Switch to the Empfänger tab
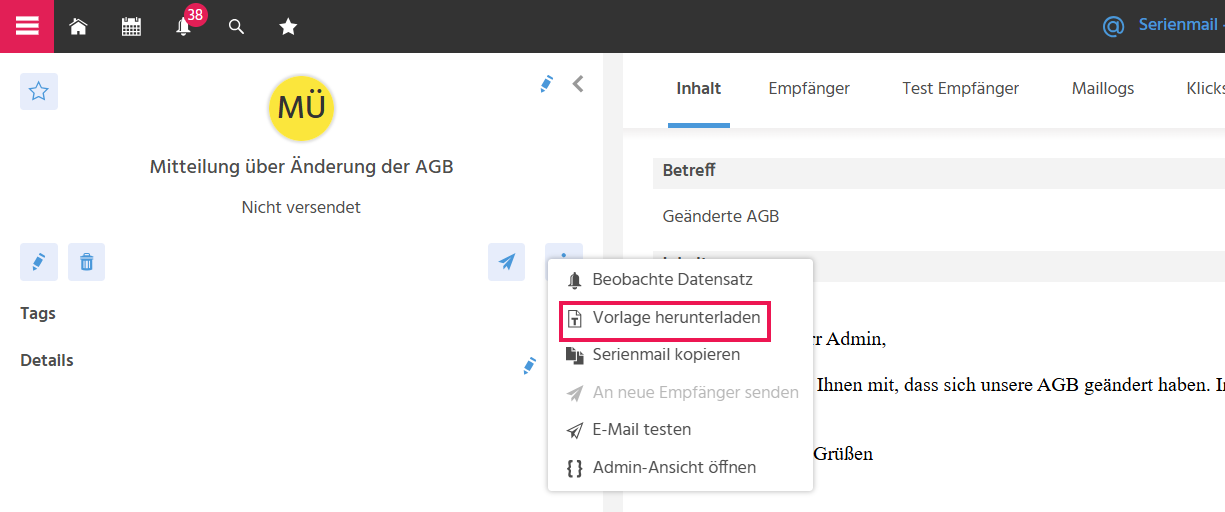 click(809, 89)
